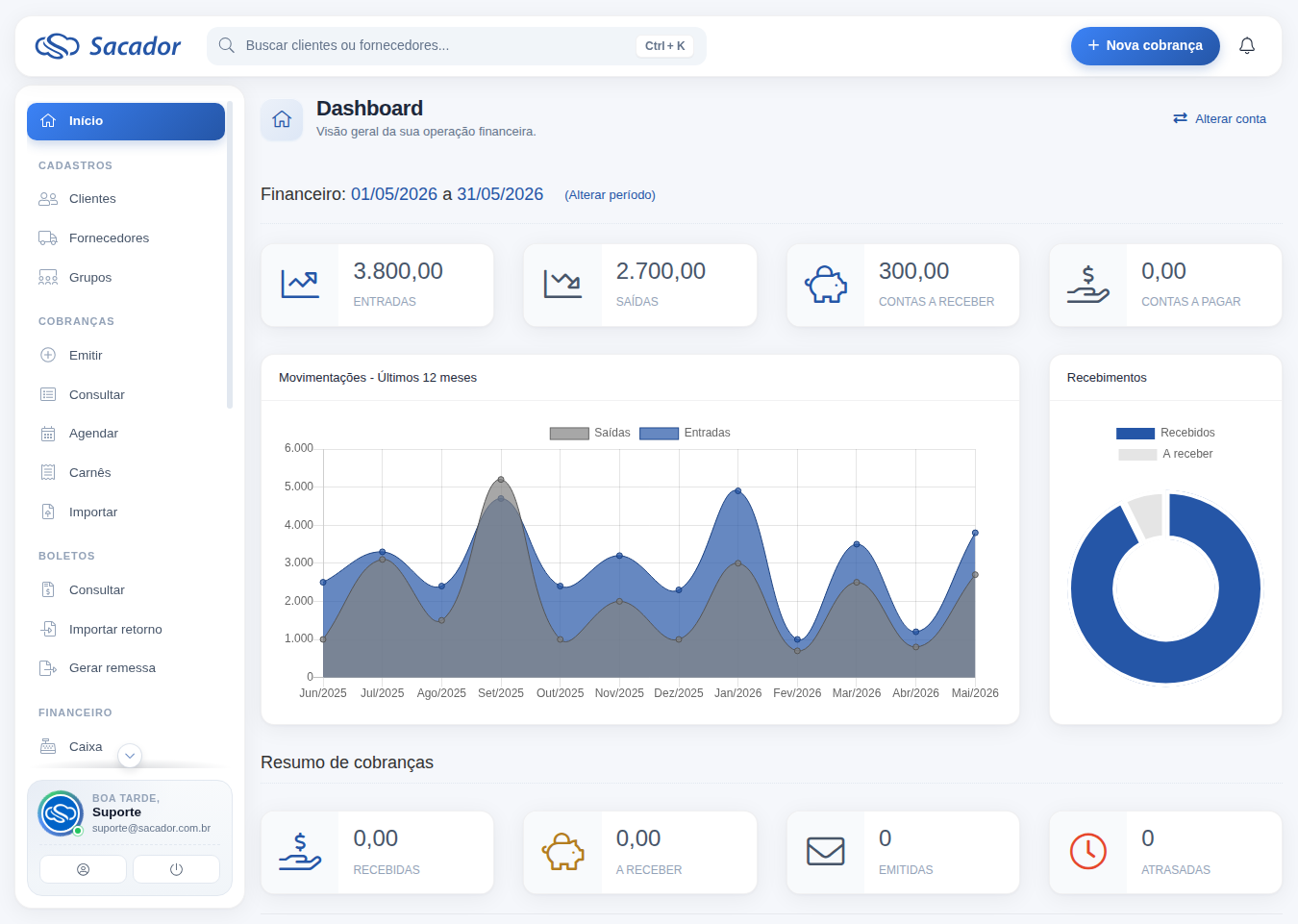Click the Alterar conta link
Viewport: 1298px width, 924px height.
coord(1219,119)
